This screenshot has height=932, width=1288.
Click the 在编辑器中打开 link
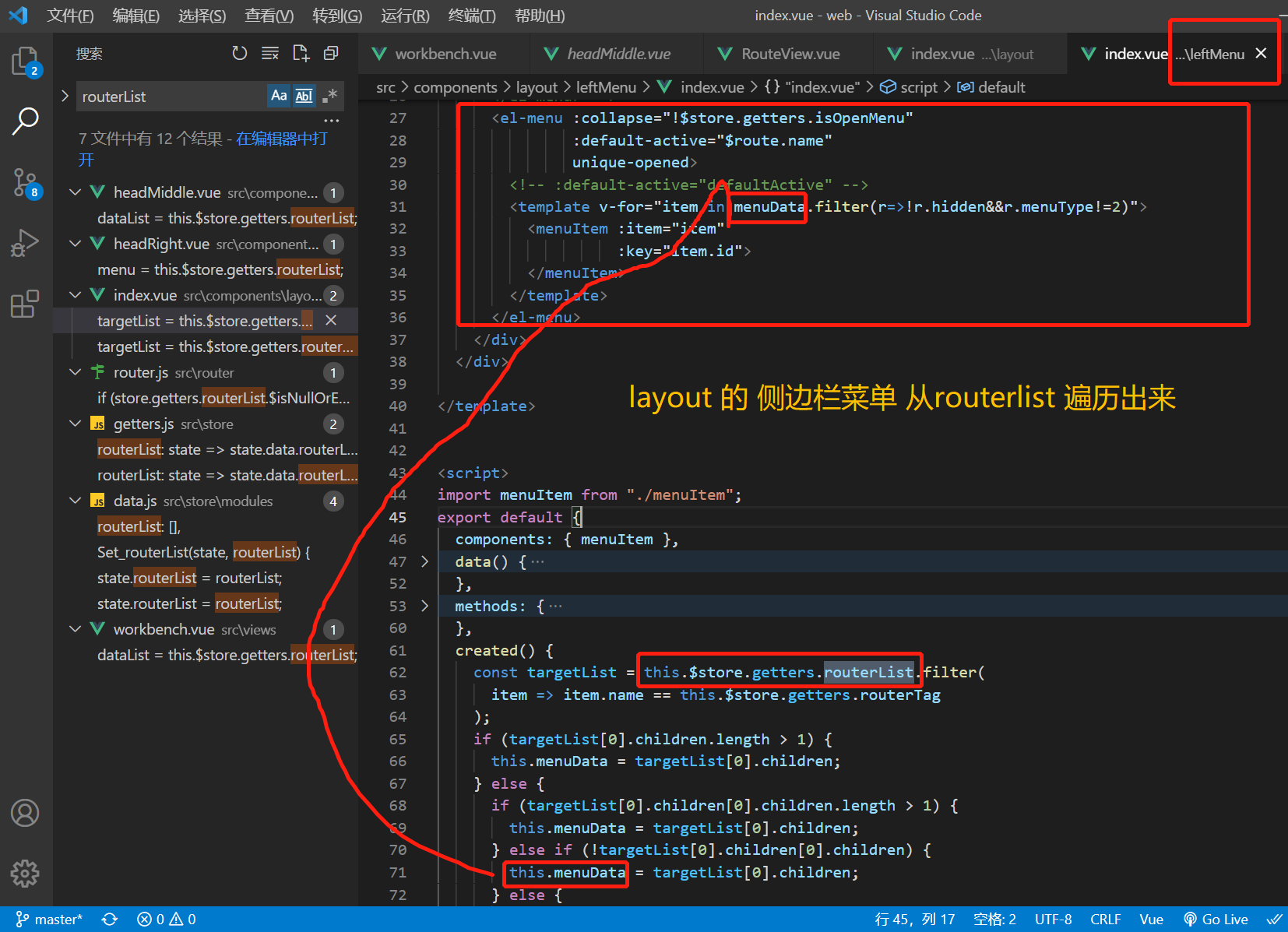(x=282, y=139)
